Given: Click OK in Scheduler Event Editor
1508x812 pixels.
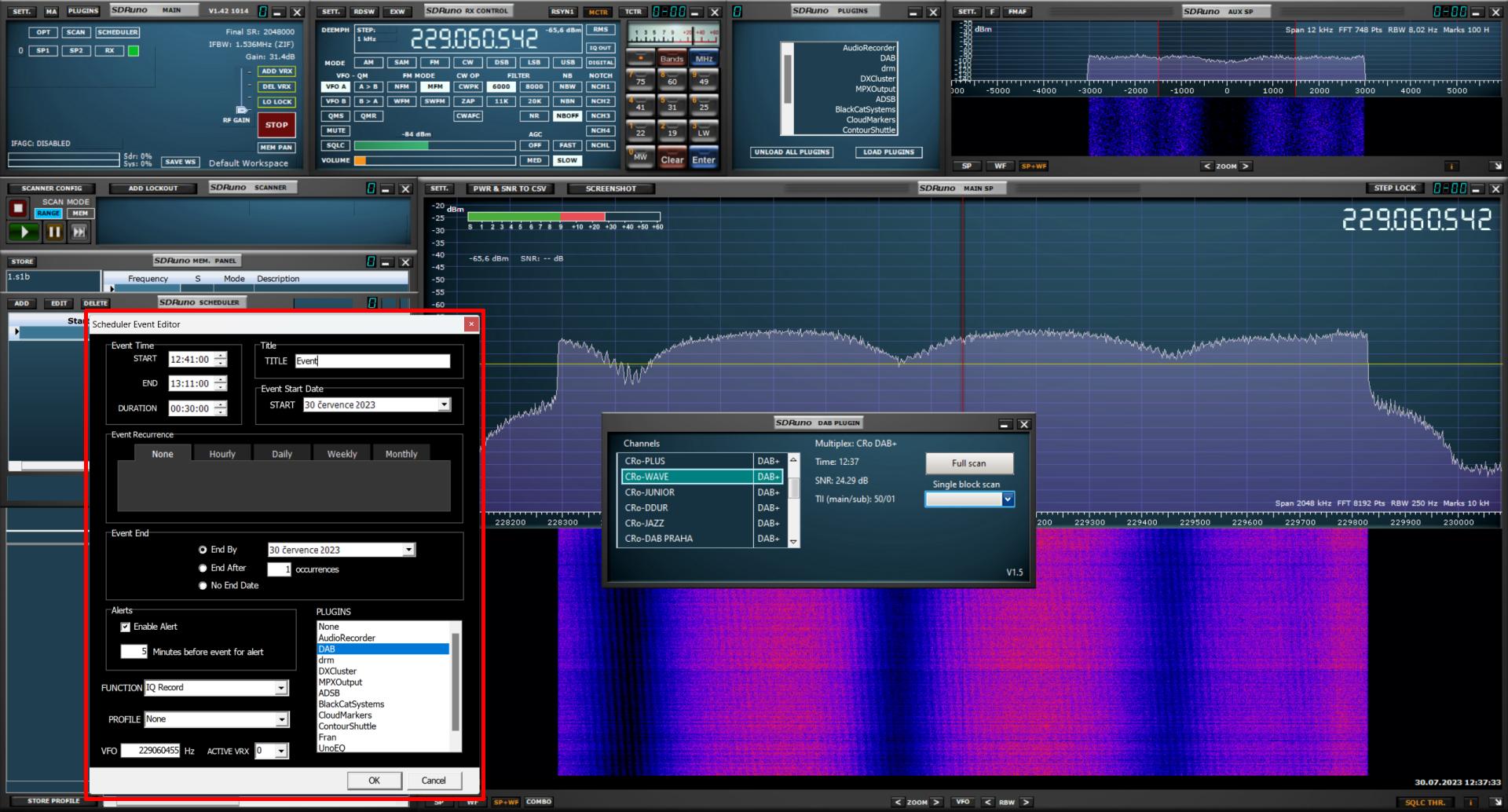Looking at the screenshot, I should (374, 781).
